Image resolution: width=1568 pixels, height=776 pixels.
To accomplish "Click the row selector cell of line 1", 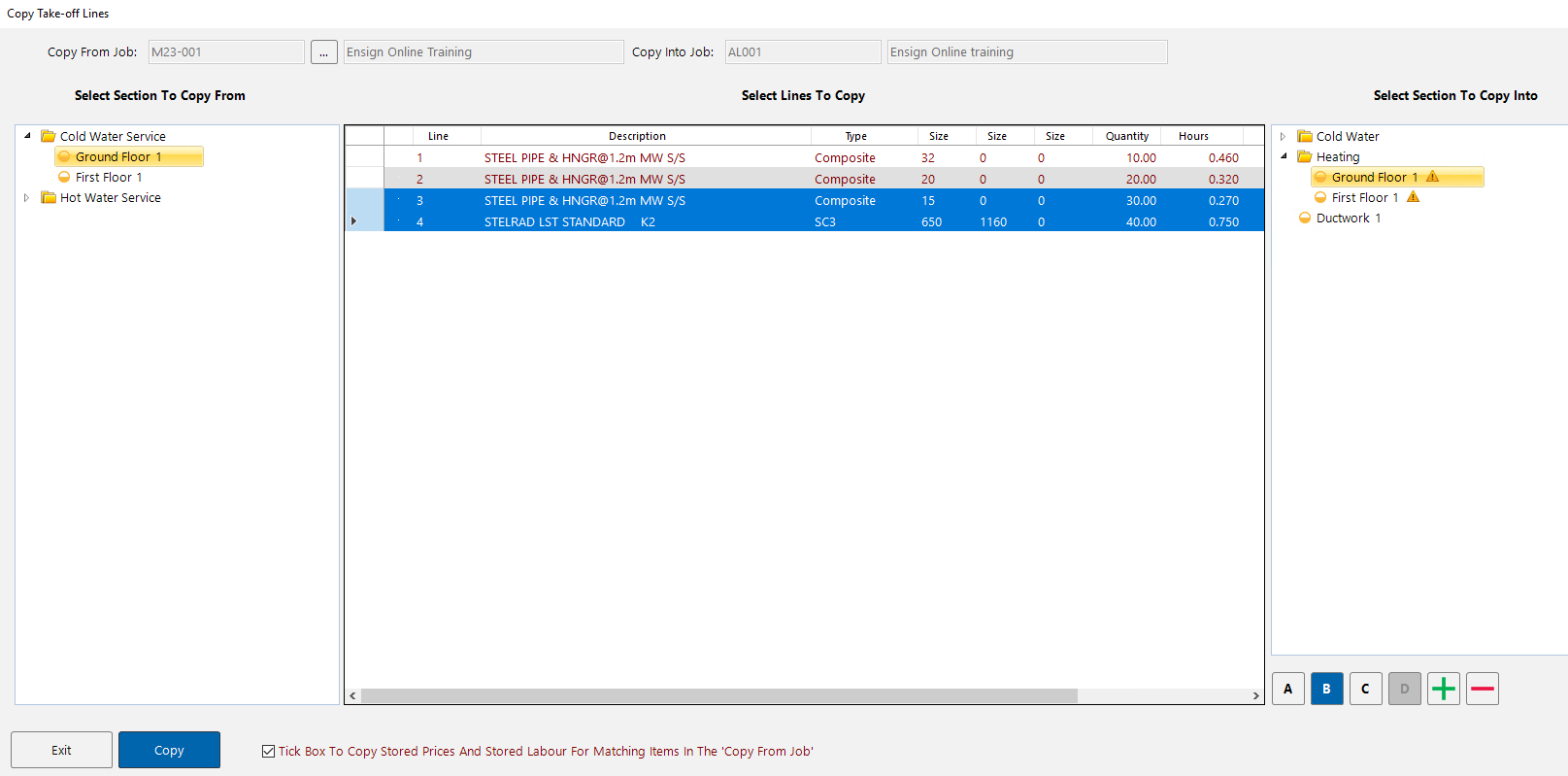I will tap(365, 157).
